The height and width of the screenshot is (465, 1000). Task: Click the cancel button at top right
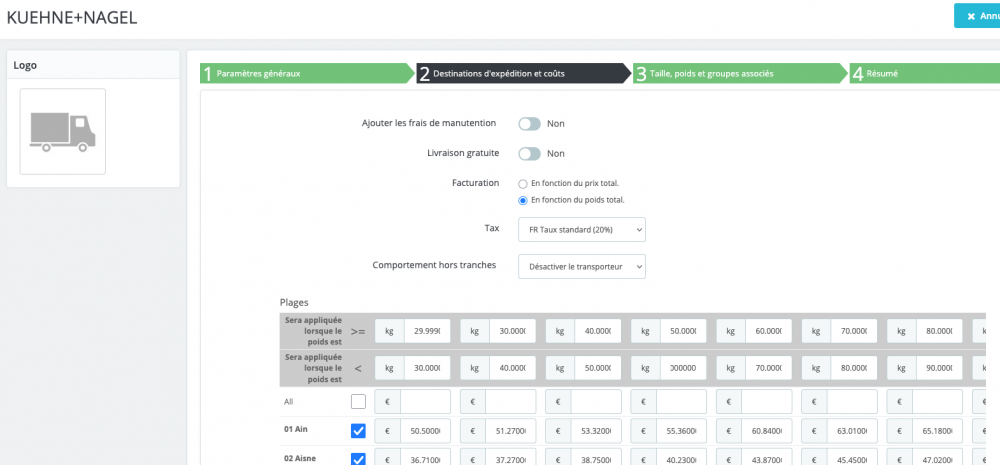click(x=977, y=16)
